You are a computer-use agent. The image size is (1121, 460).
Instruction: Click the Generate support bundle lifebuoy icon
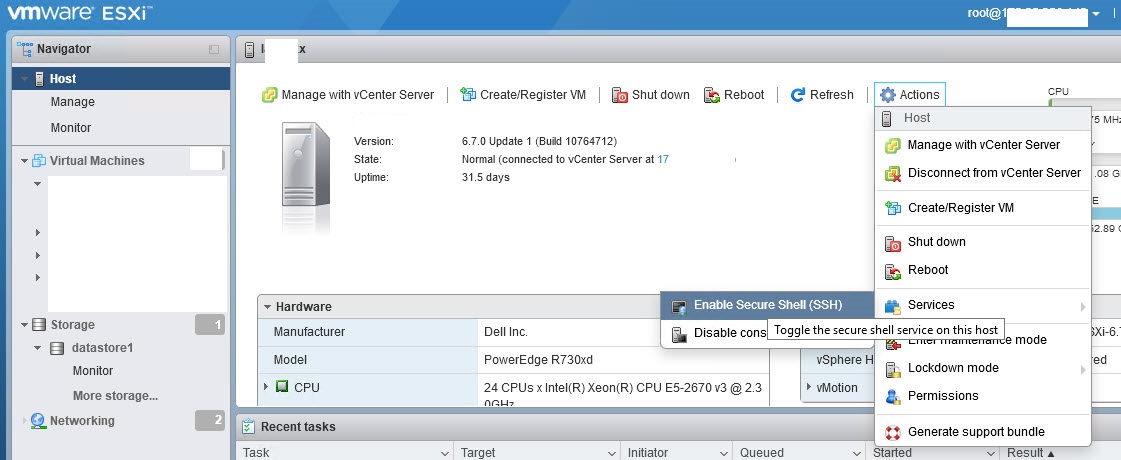[893, 432]
